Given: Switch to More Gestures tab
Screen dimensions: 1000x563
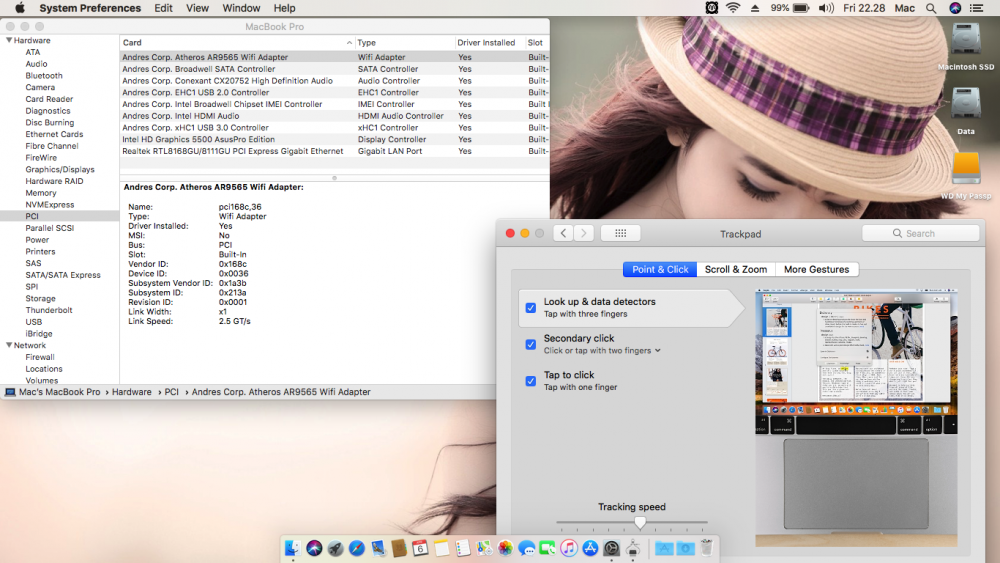Looking at the screenshot, I should point(816,270).
